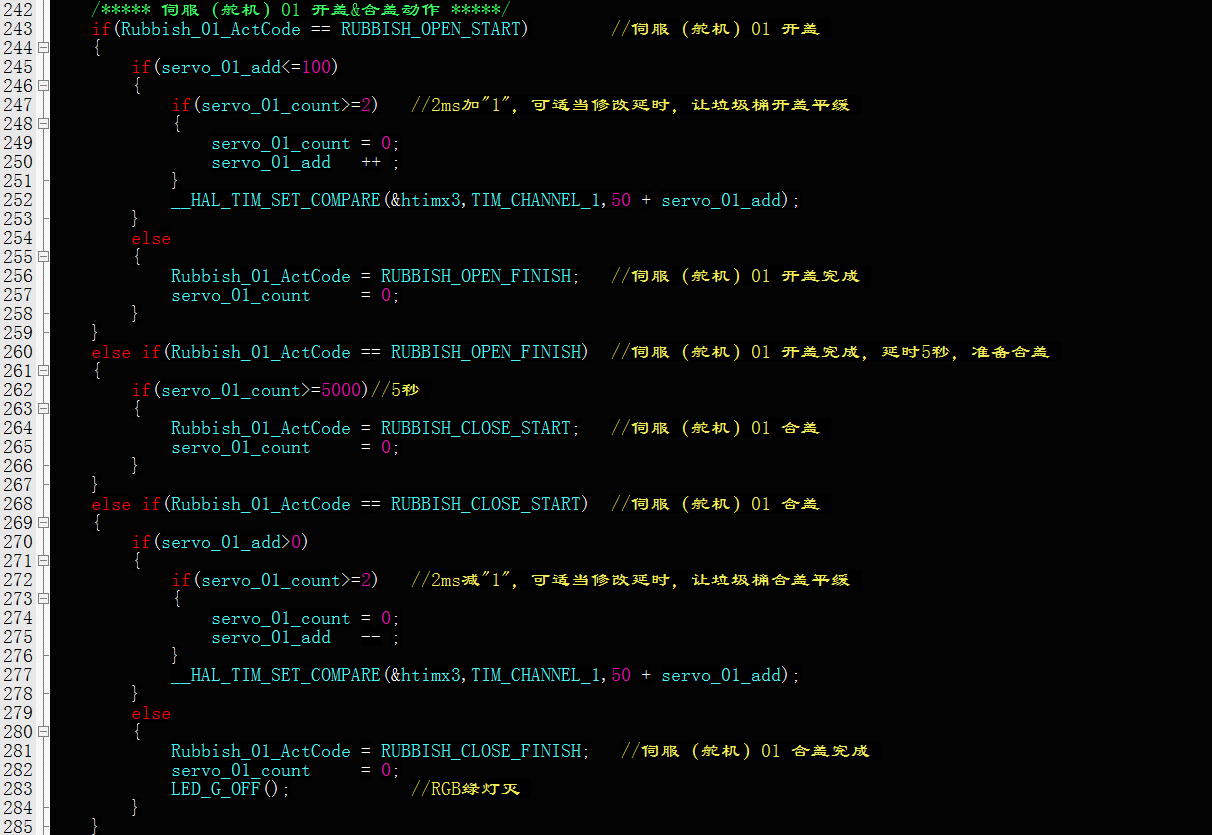Click line number 260 in the gutter
This screenshot has height=835, width=1212.
(x=18, y=352)
